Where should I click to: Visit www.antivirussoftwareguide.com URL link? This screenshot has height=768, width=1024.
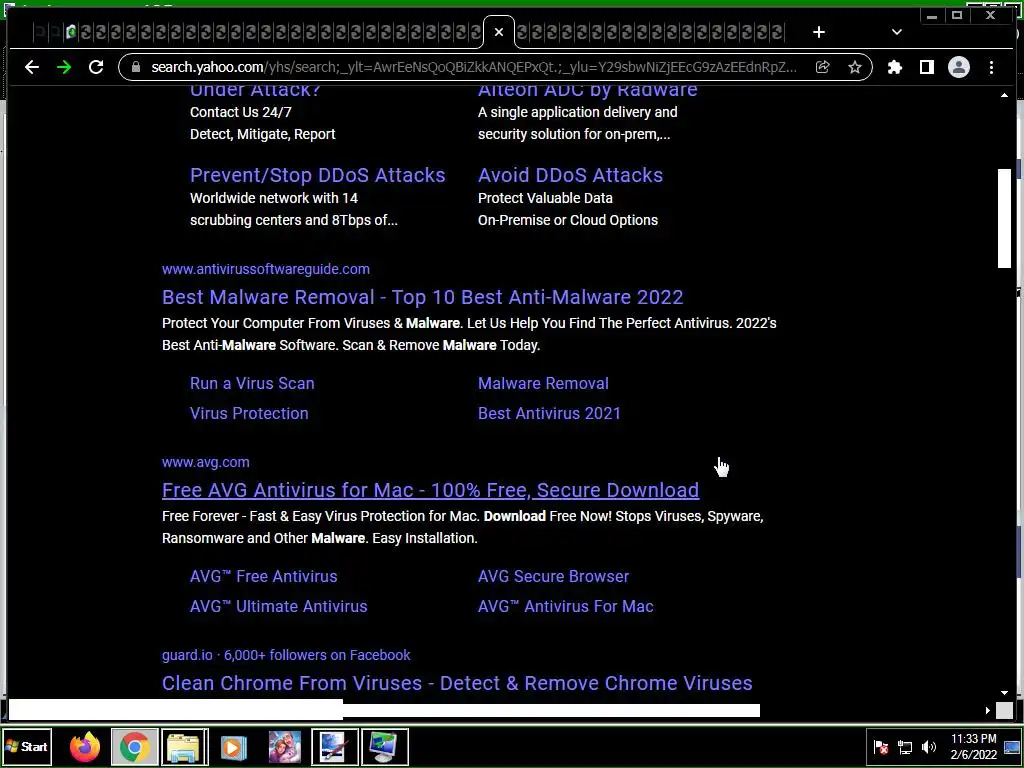point(266,269)
